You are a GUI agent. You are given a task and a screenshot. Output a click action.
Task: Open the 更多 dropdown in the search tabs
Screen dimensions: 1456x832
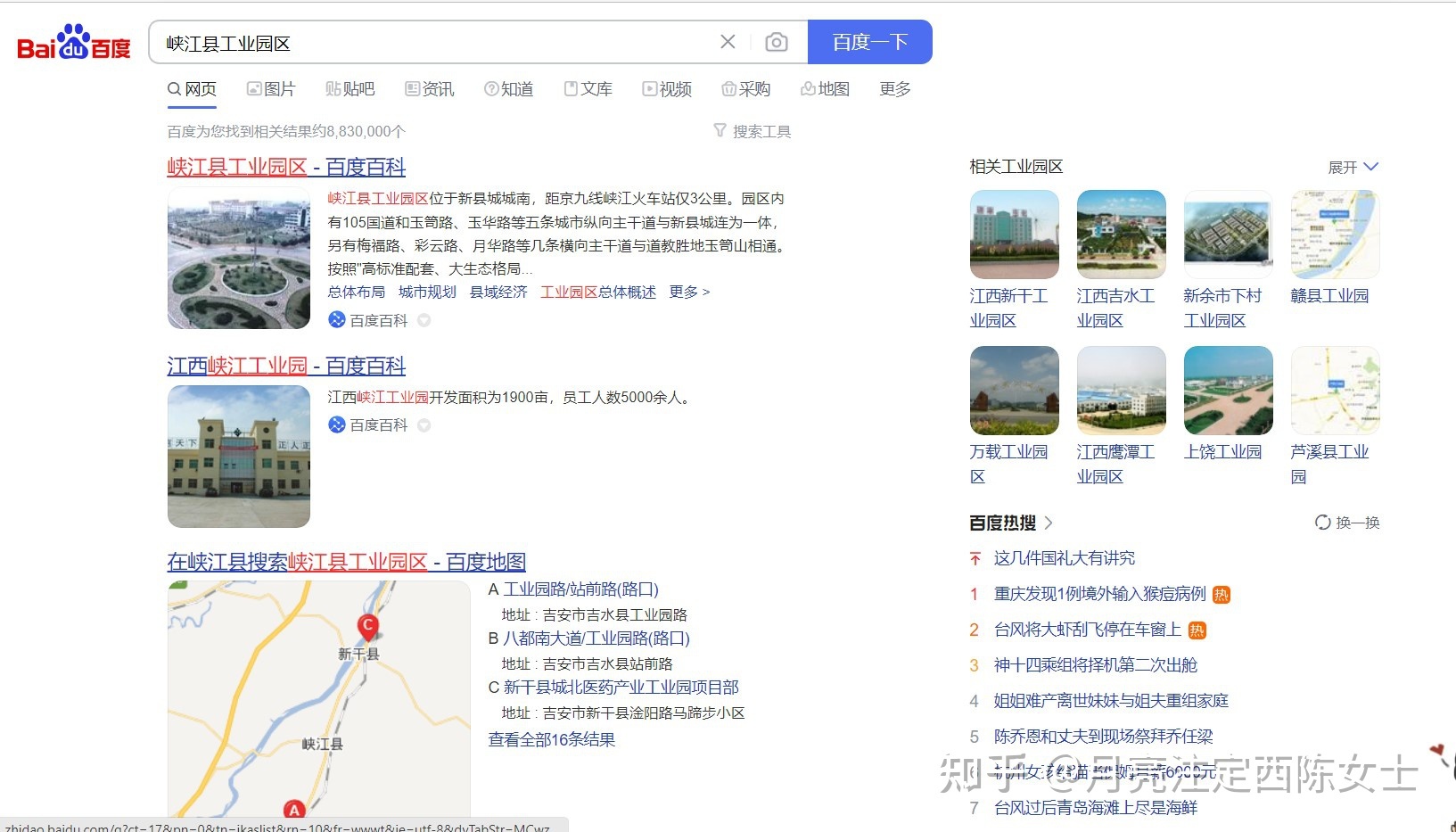tap(893, 88)
